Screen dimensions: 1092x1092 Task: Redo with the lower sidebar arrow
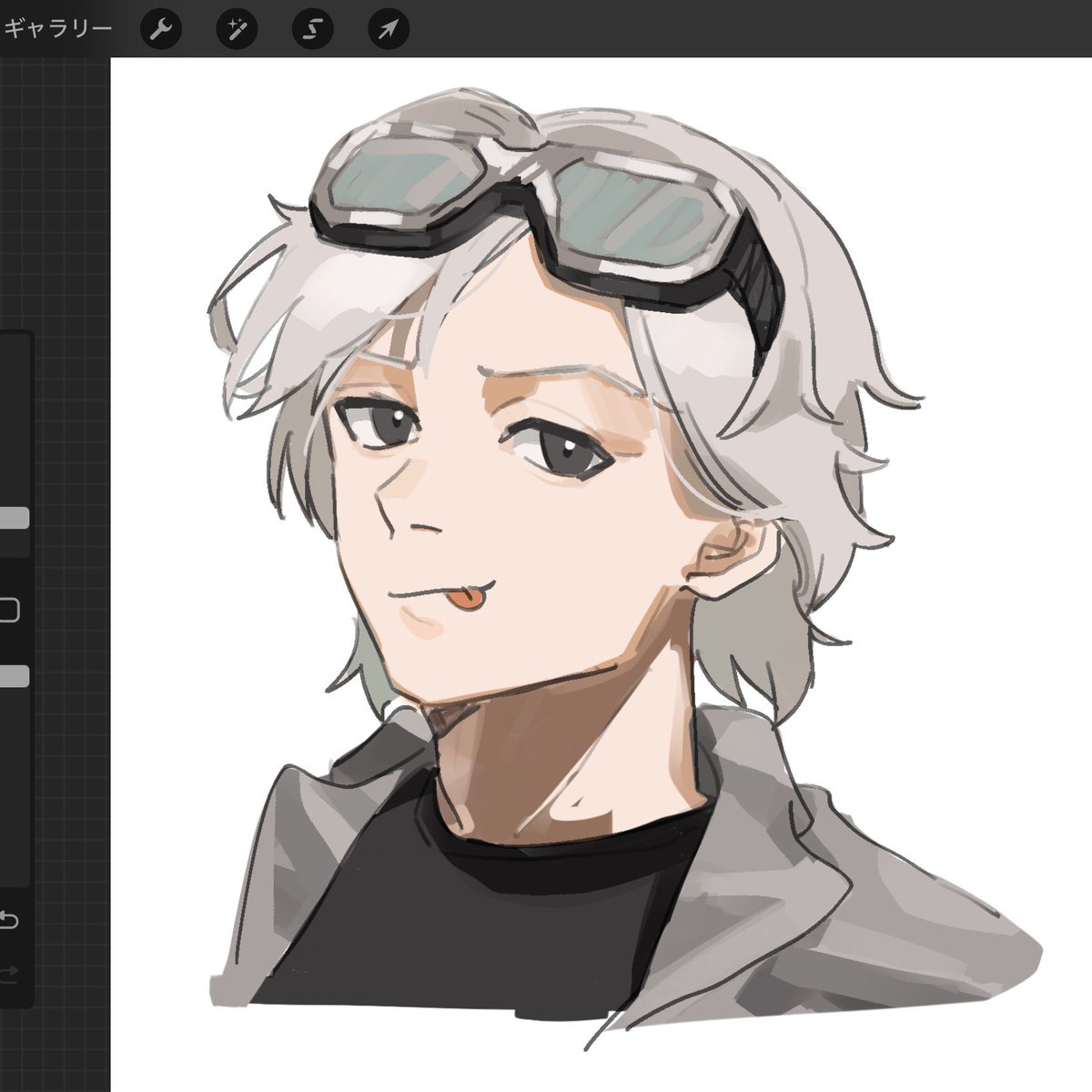coord(9,974)
